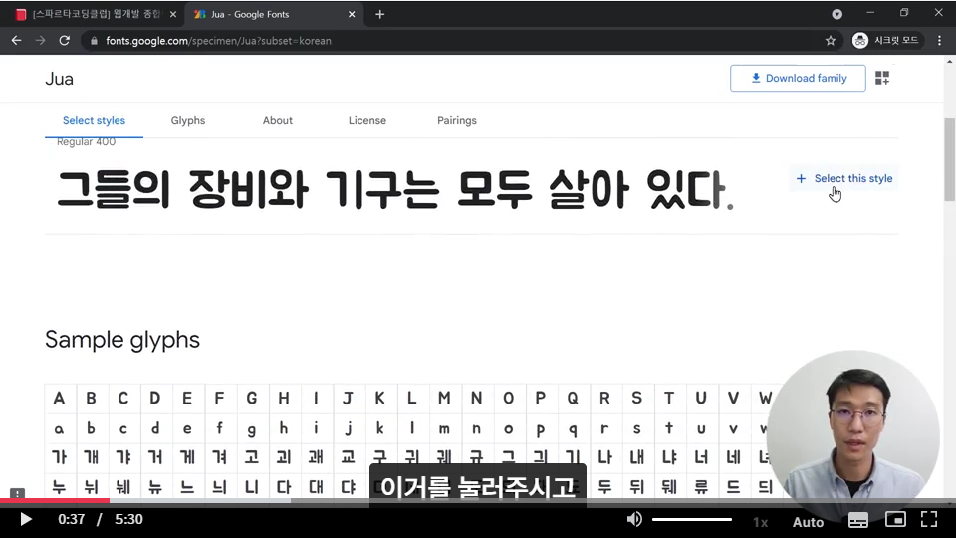The image size is (956, 538).
Task: Click the glyph cell Q
Action: click(x=573, y=398)
